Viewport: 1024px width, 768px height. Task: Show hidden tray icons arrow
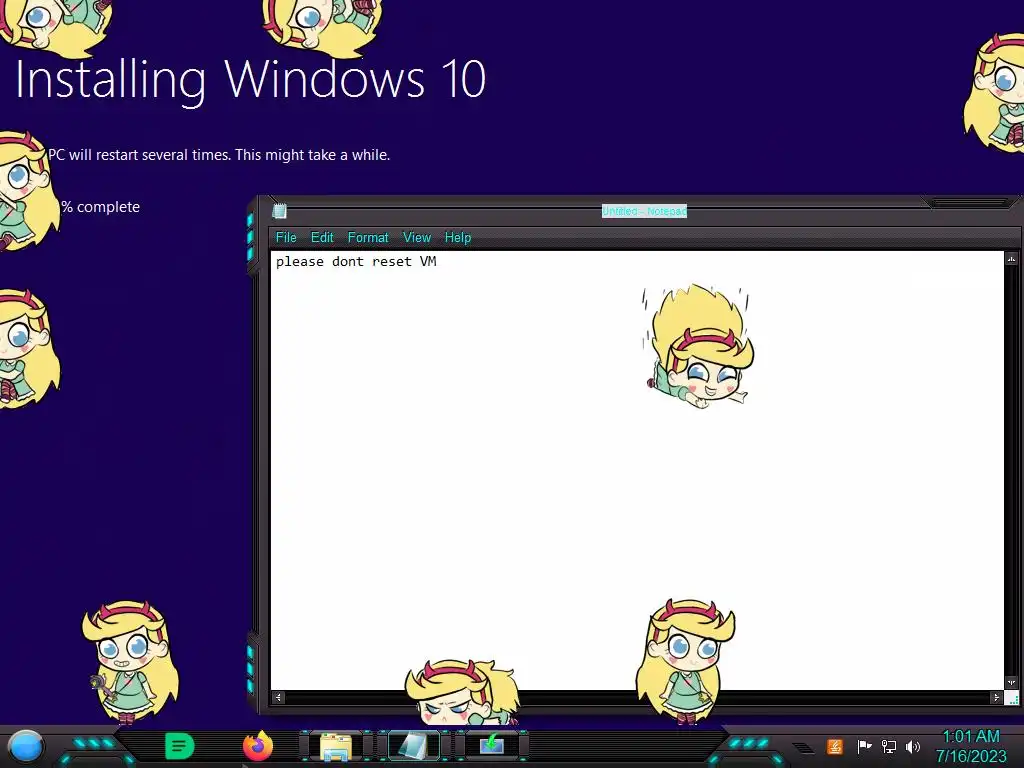click(x=803, y=748)
